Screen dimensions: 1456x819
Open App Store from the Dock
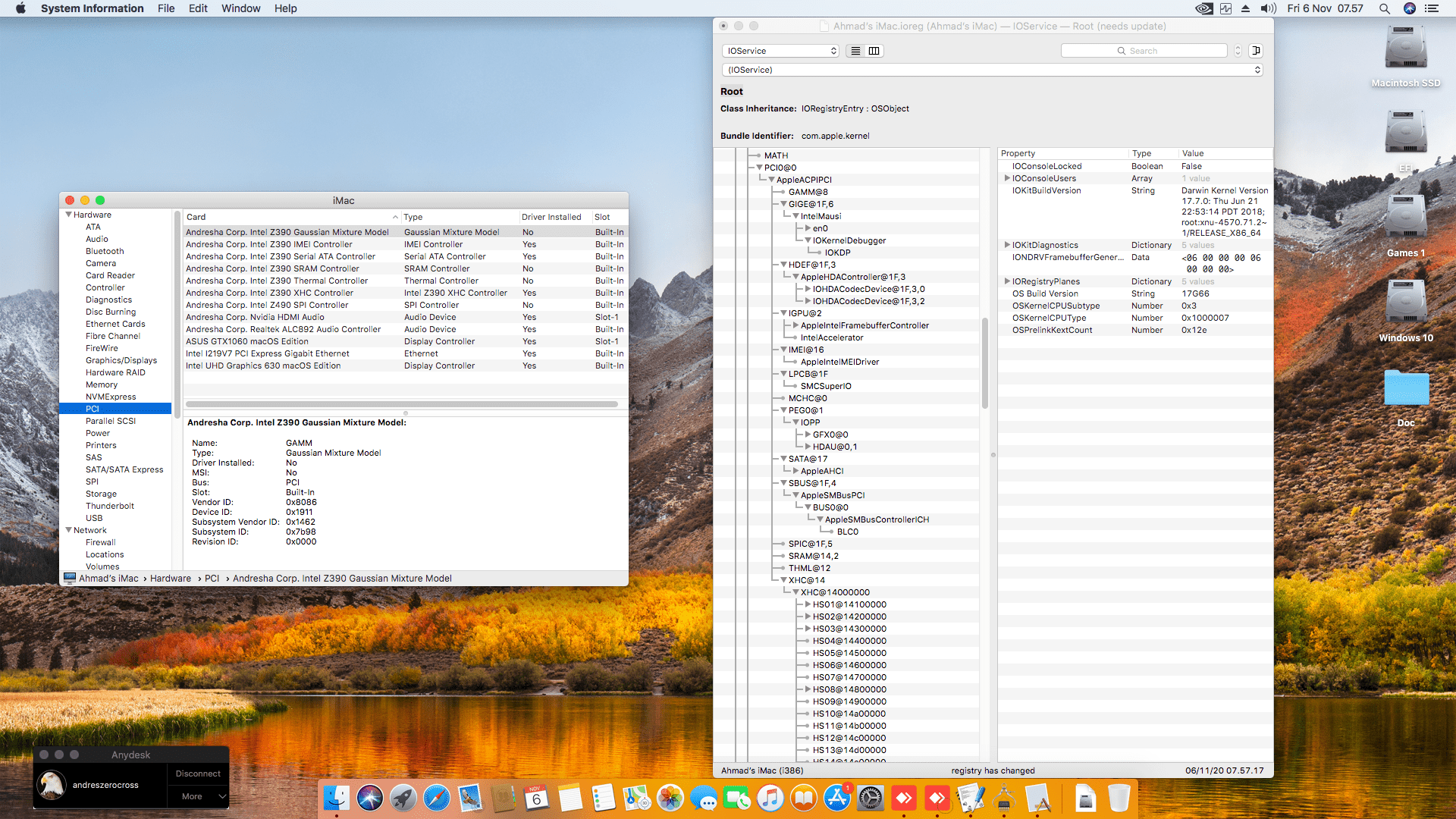click(x=836, y=798)
